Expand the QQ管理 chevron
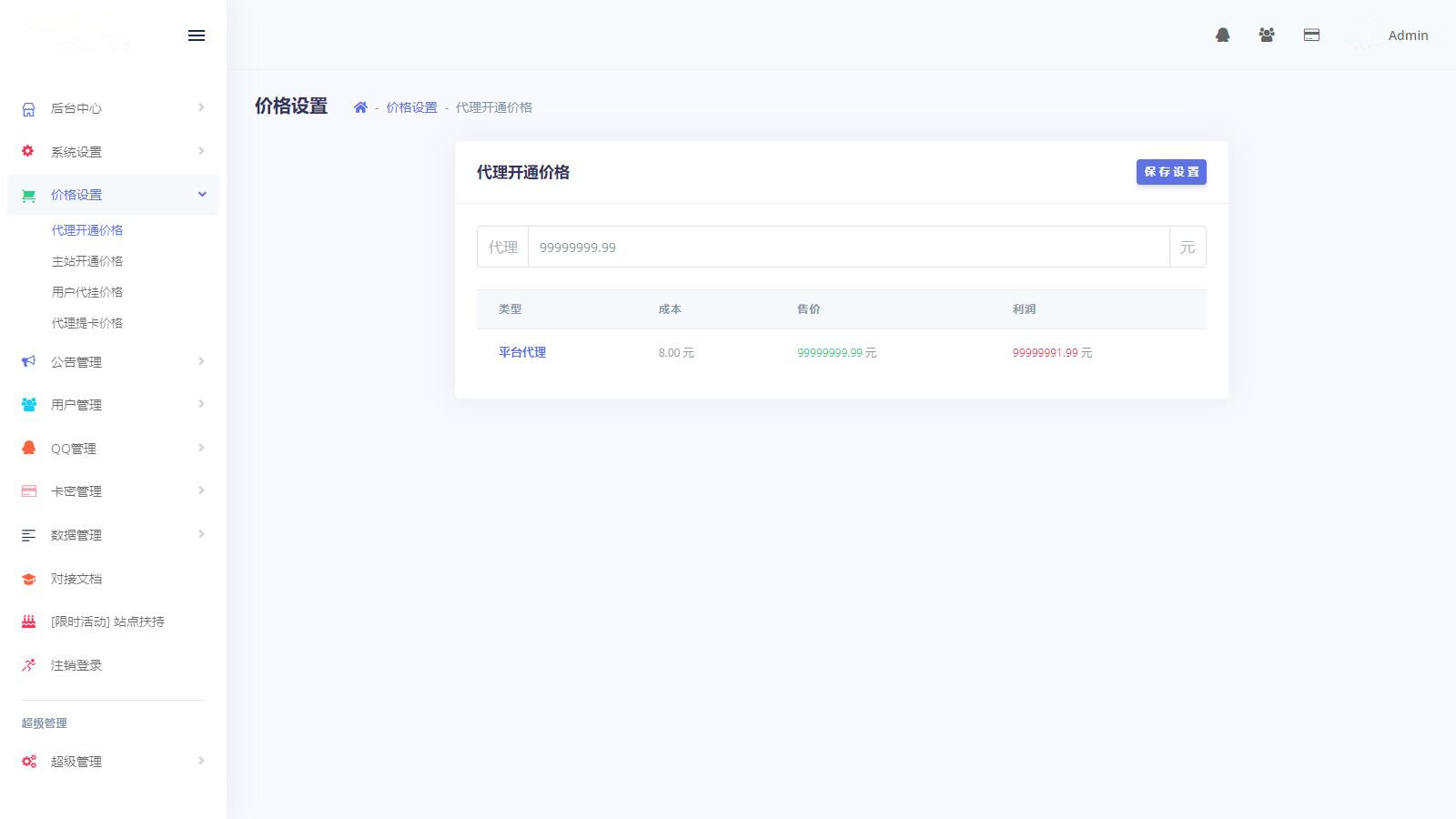The height and width of the screenshot is (819, 1456). 201,448
